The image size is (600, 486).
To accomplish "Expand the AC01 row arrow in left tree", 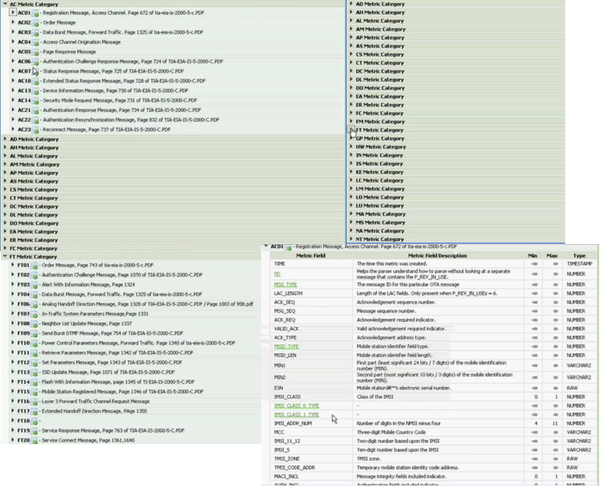I will coord(13,12).
